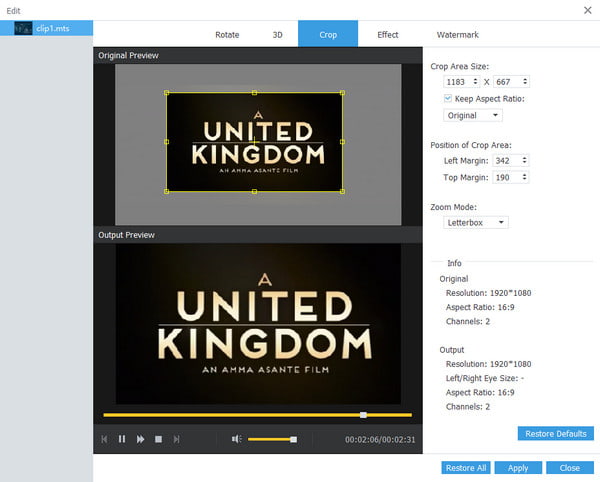
Task: Select the bottom-right crop handle
Action: pyautogui.click(x=342, y=190)
